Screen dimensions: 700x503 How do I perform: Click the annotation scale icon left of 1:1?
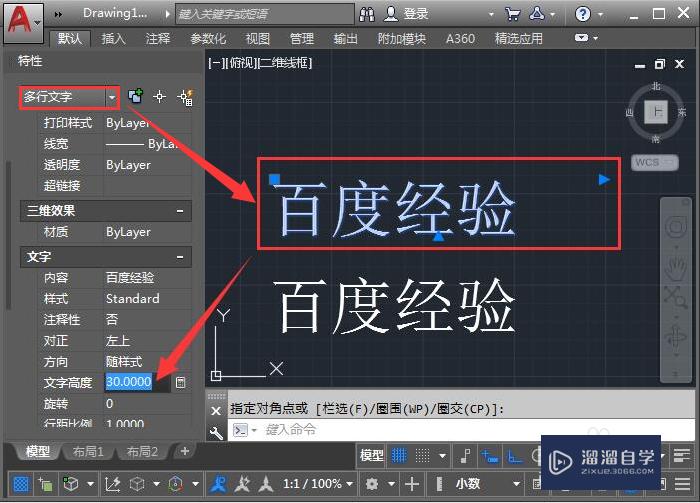tap(266, 484)
